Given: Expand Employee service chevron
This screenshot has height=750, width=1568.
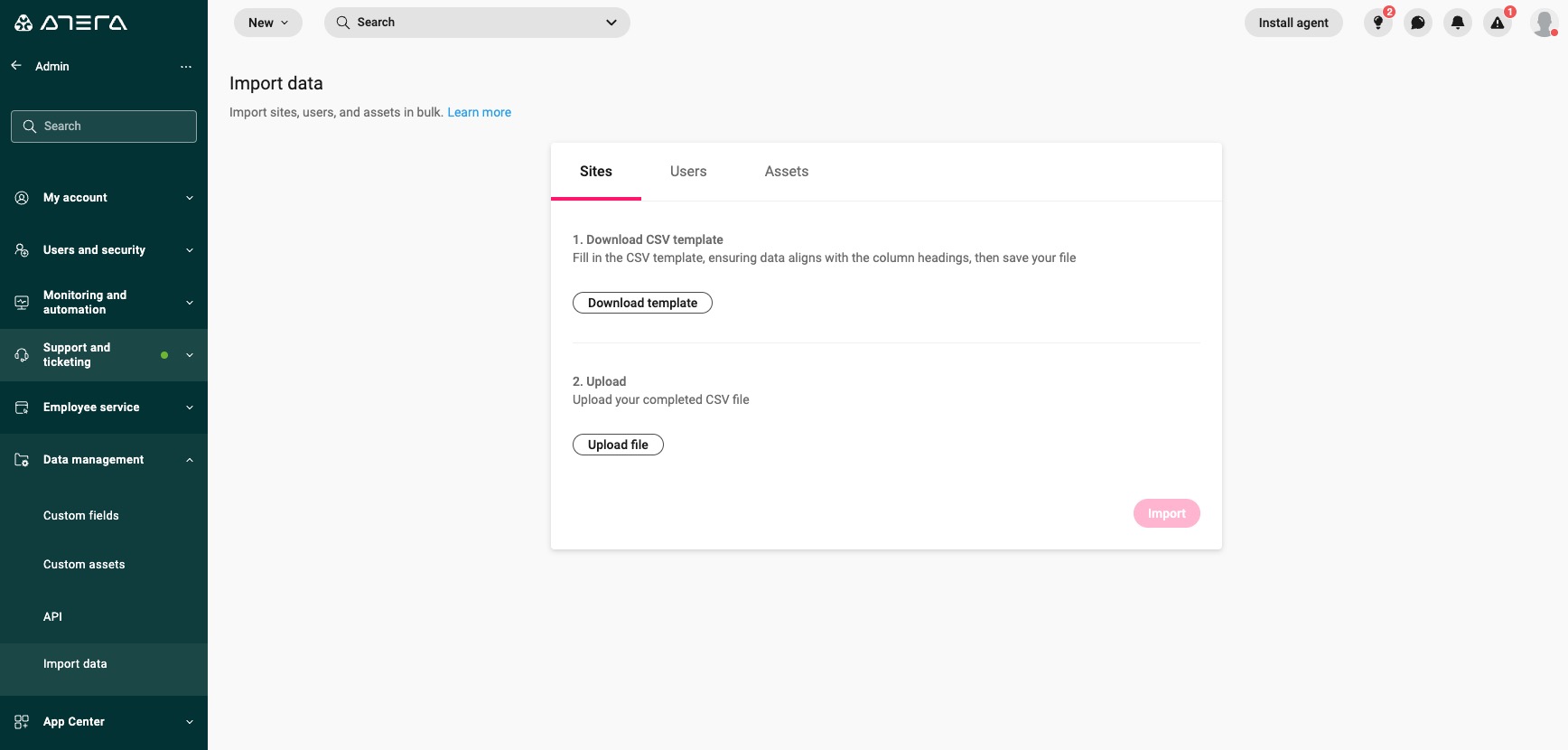Looking at the screenshot, I should [190, 408].
